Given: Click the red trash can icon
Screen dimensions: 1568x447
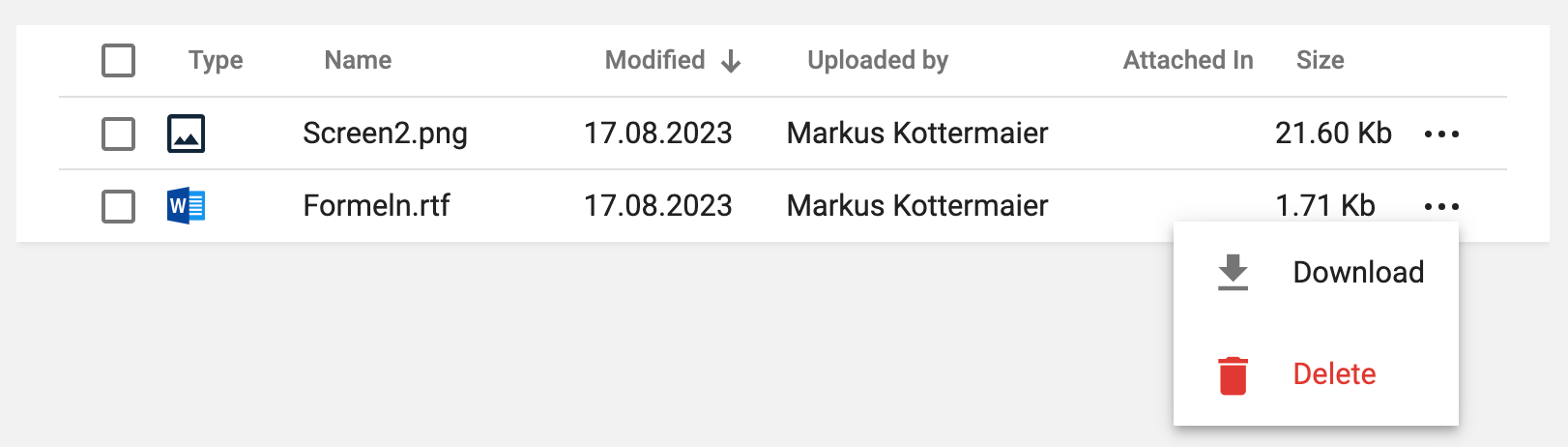Looking at the screenshot, I should [1233, 375].
